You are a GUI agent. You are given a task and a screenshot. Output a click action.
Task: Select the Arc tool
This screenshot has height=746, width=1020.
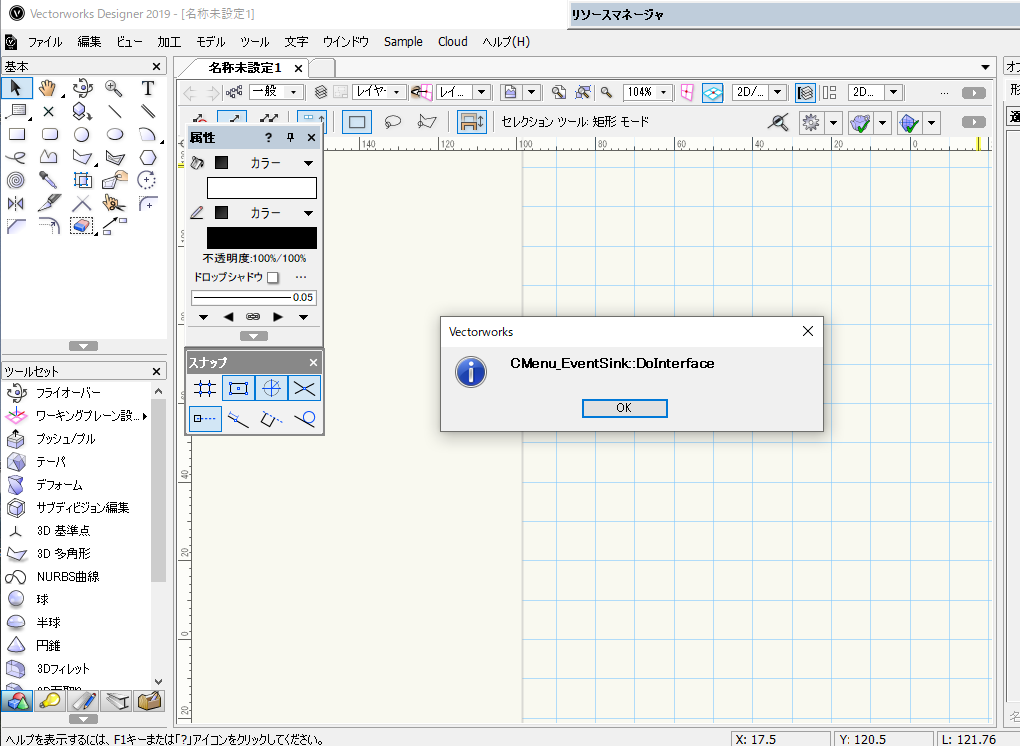148,135
